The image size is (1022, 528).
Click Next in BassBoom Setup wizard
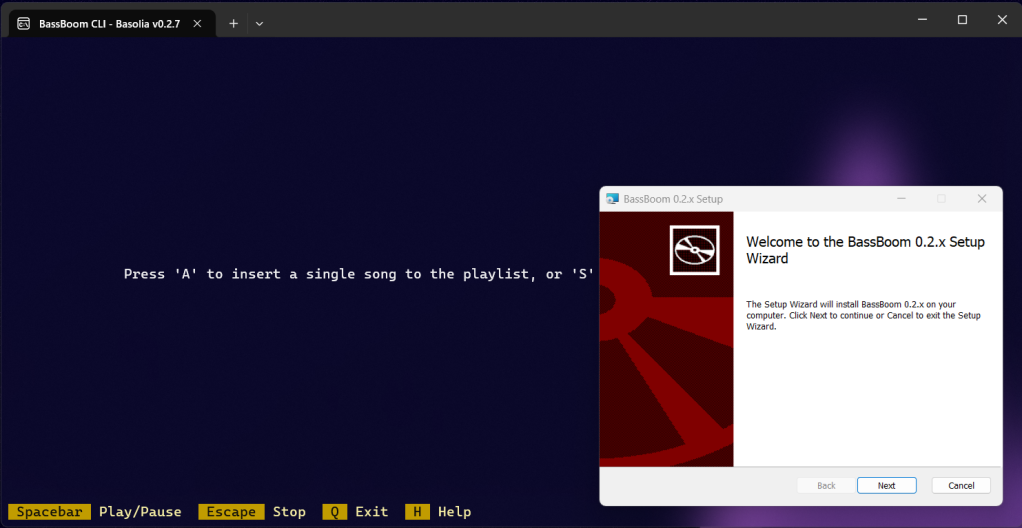click(886, 486)
